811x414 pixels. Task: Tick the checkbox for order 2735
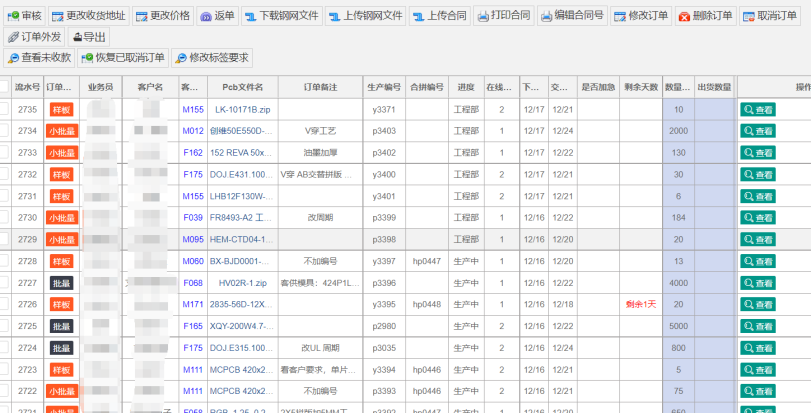click(x=5, y=110)
